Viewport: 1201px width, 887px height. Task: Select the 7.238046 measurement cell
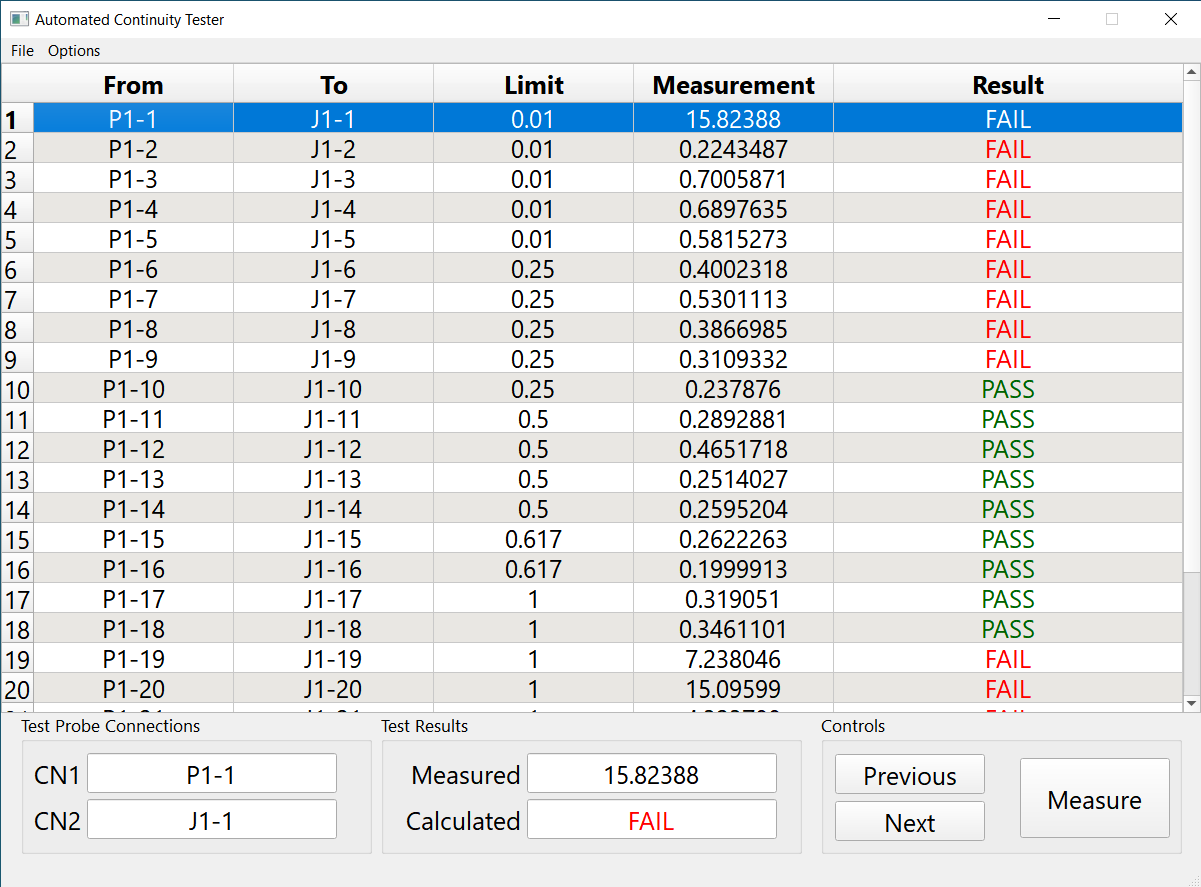(x=733, y=659)
